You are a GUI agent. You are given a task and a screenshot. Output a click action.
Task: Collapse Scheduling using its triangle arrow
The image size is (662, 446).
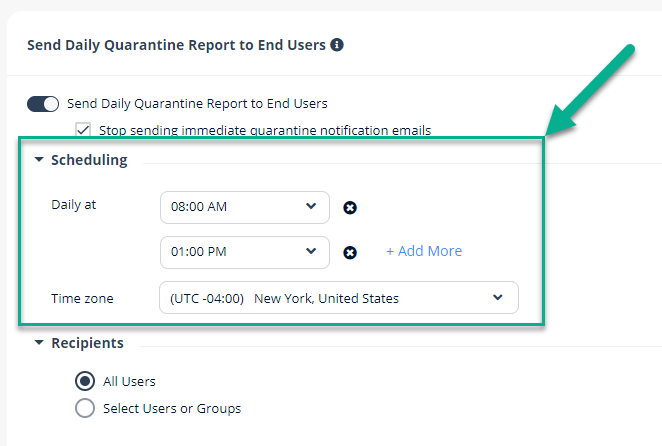point(39,160)
